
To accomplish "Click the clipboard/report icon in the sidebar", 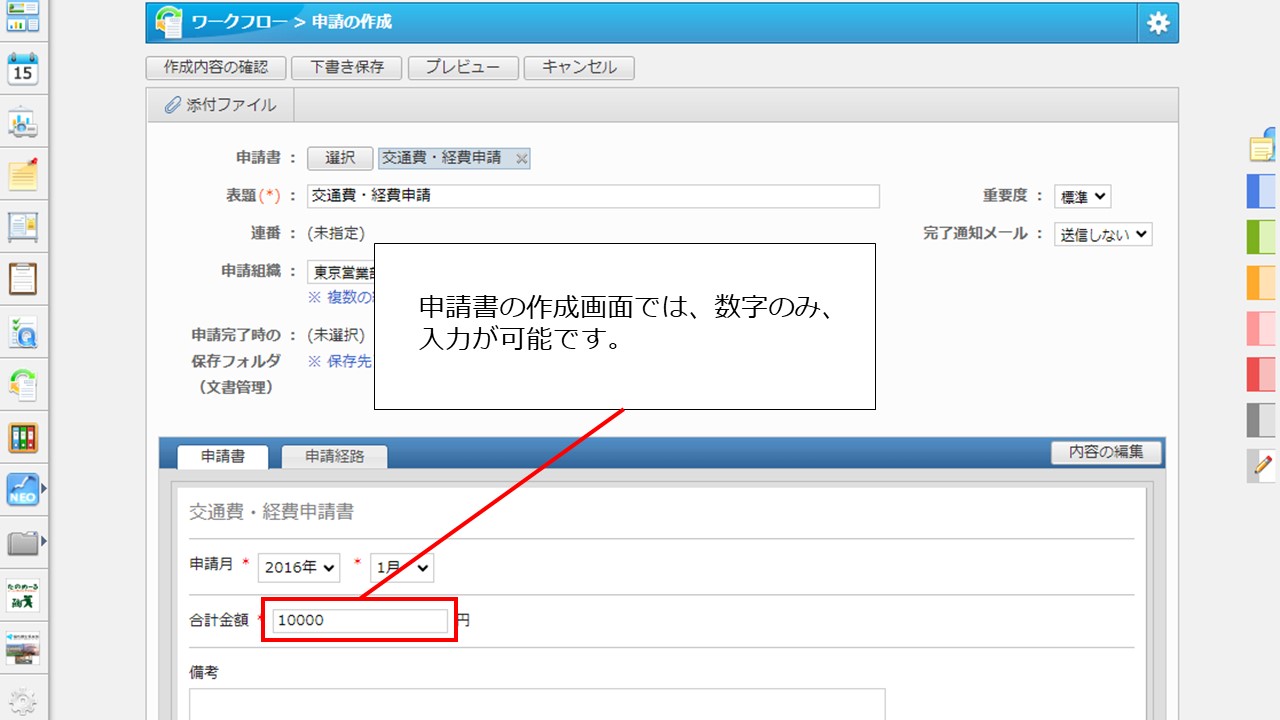I will pos(22,281).
